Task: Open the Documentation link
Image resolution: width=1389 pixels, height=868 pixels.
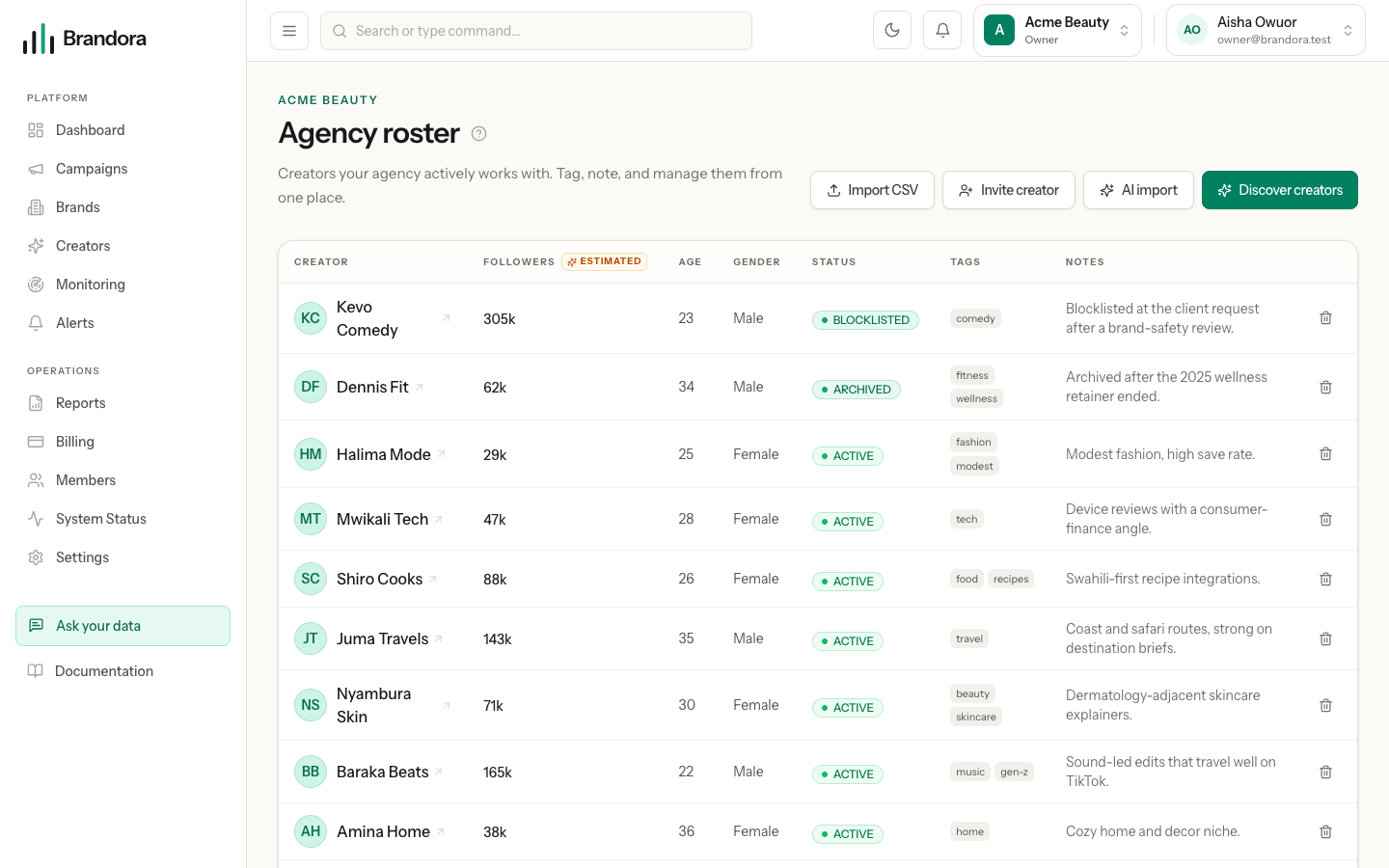Action: pos(123,671)
